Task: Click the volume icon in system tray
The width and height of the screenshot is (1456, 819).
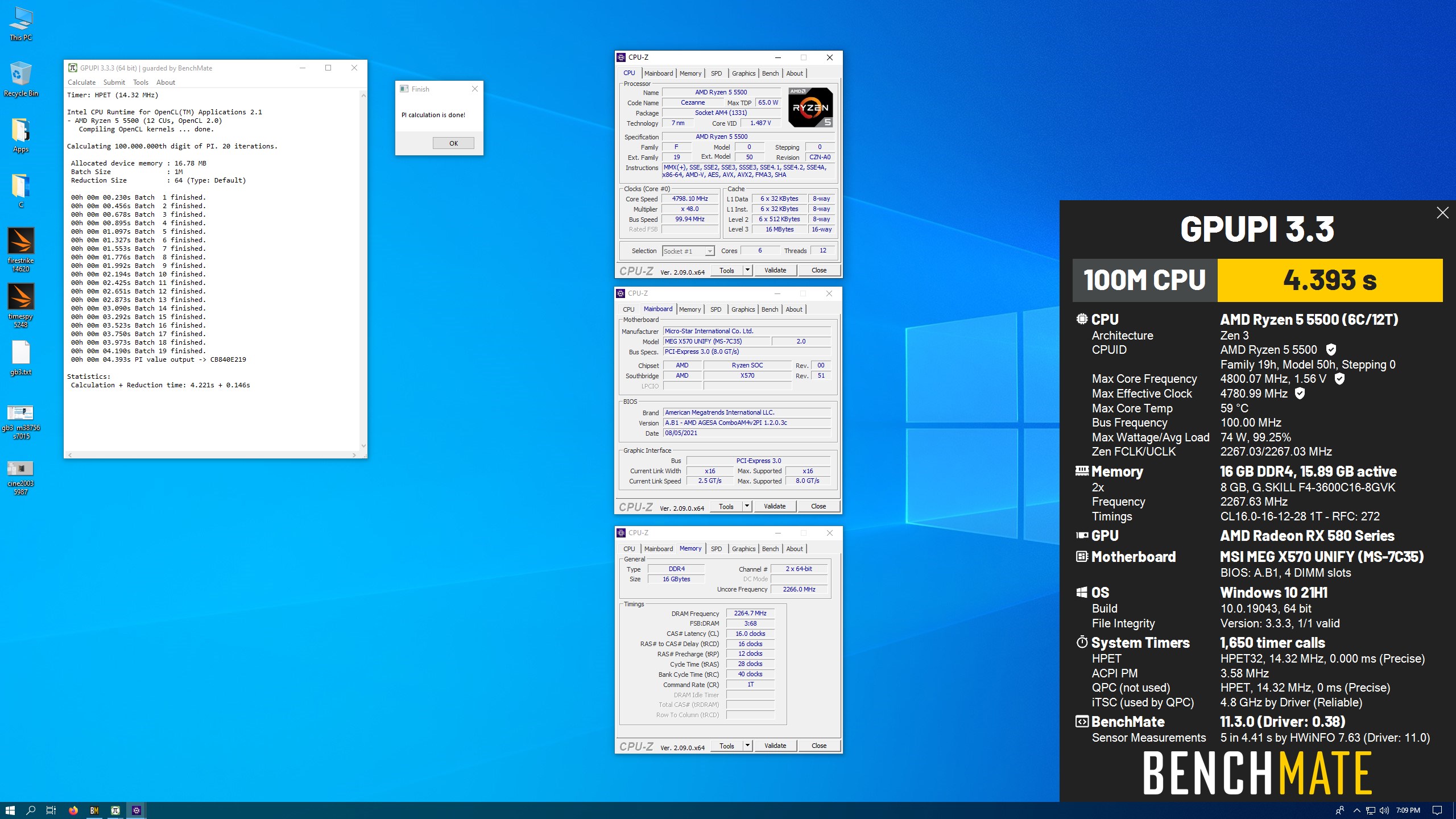Action: tap(1384, 810)
